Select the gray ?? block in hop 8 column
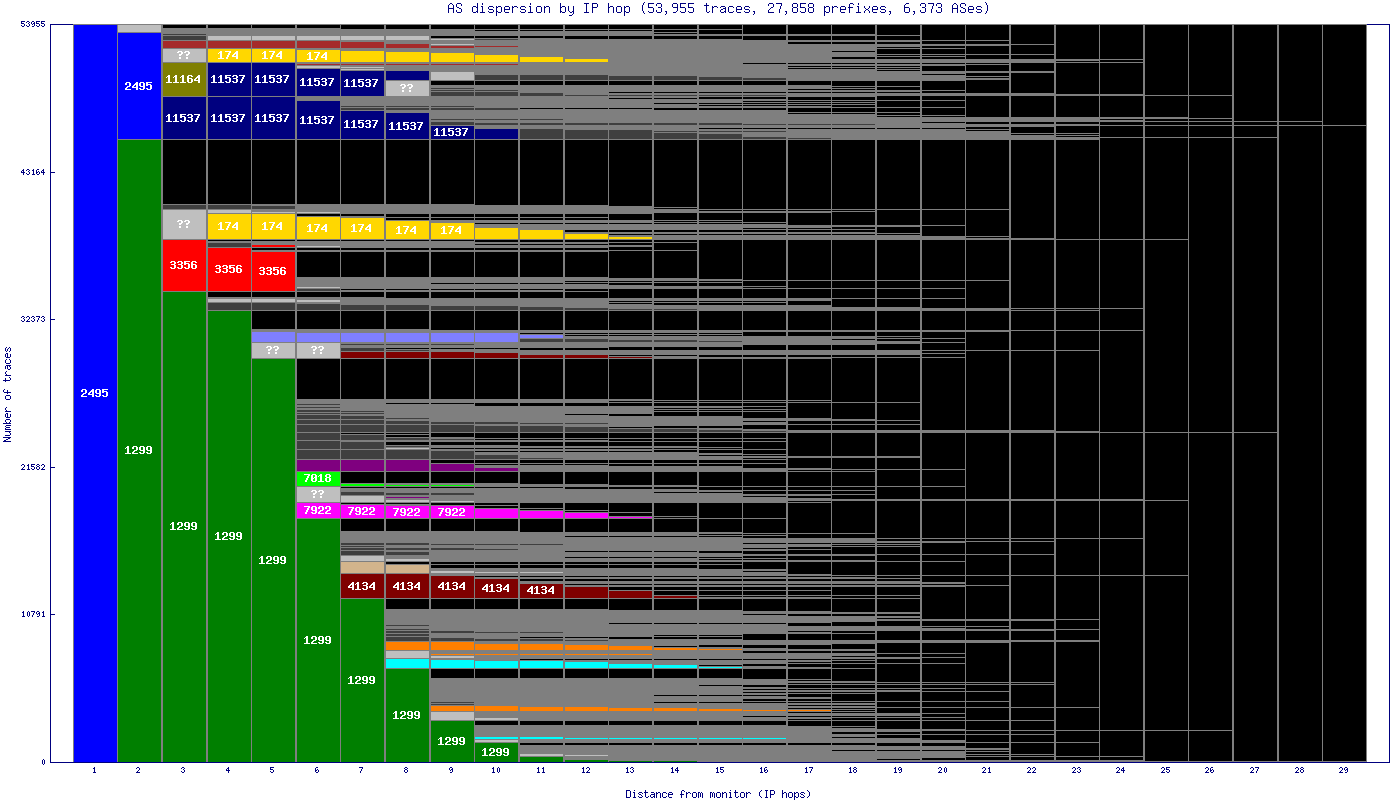 [x=407, y=88]
